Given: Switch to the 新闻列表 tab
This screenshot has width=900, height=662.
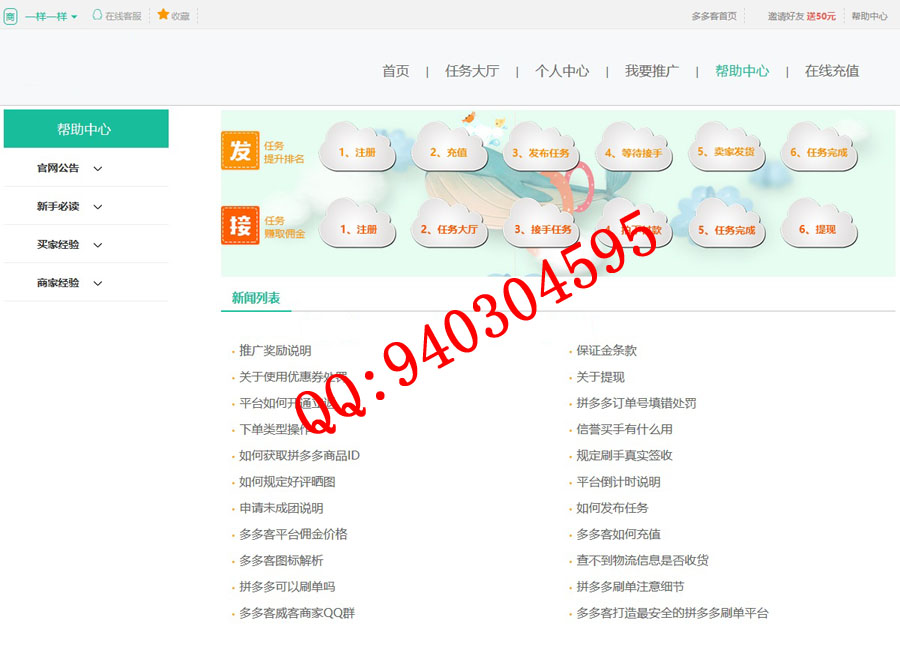Looking at the screenshot, I should click(256, 297).
